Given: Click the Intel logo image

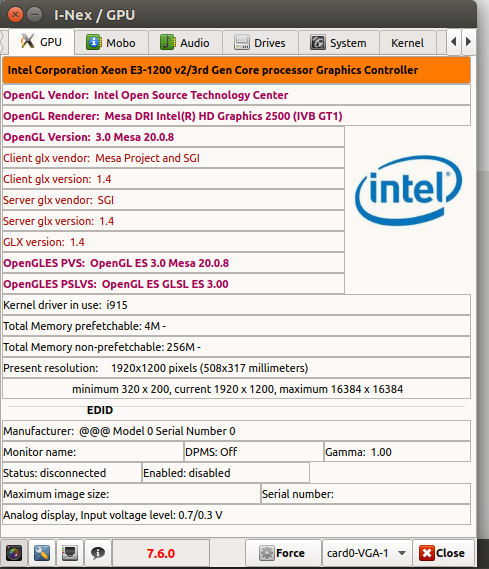Looking at the screenshot, I should (x=408, y=190).
